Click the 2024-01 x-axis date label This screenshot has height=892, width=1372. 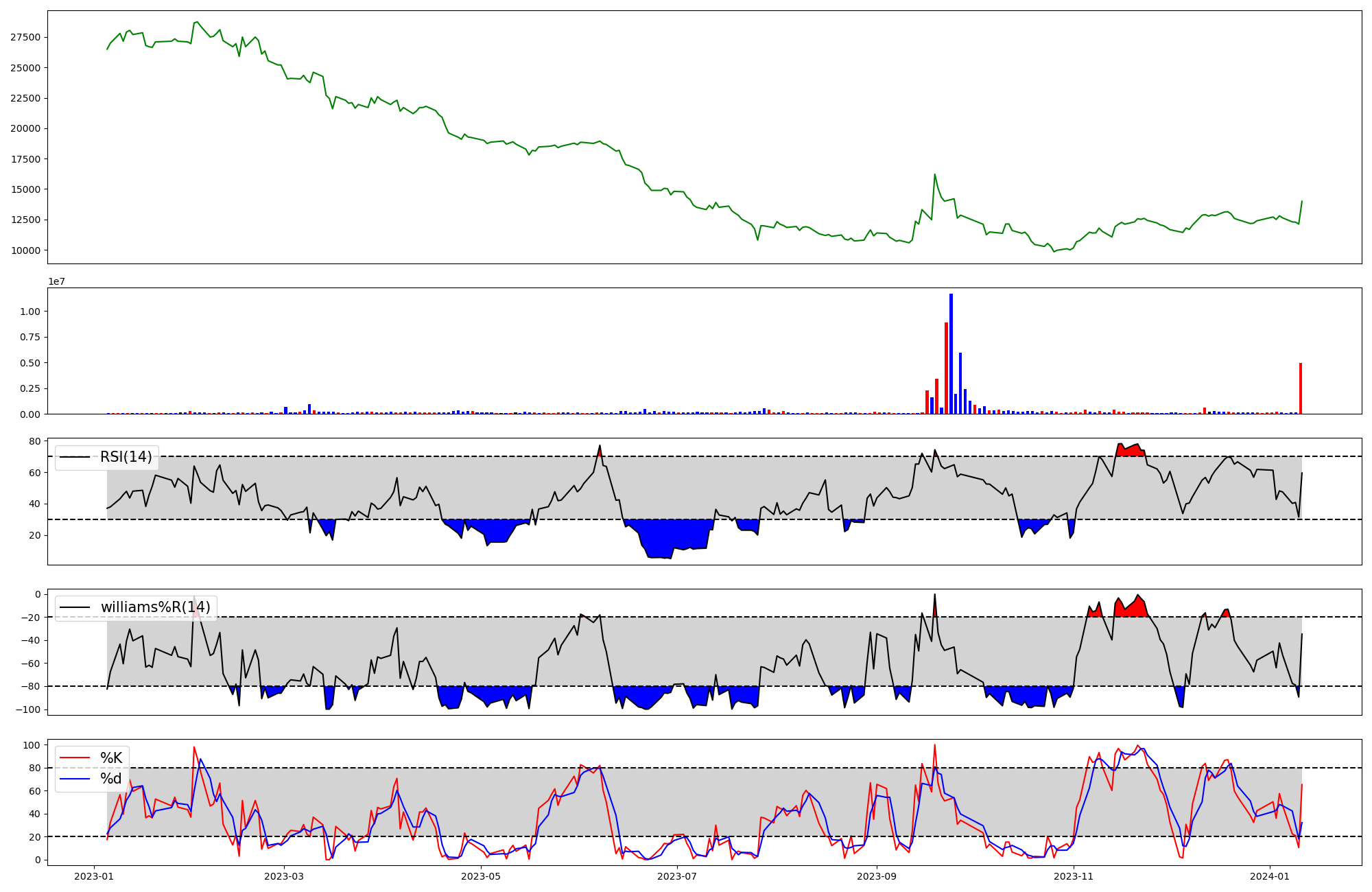[1270, 876]
